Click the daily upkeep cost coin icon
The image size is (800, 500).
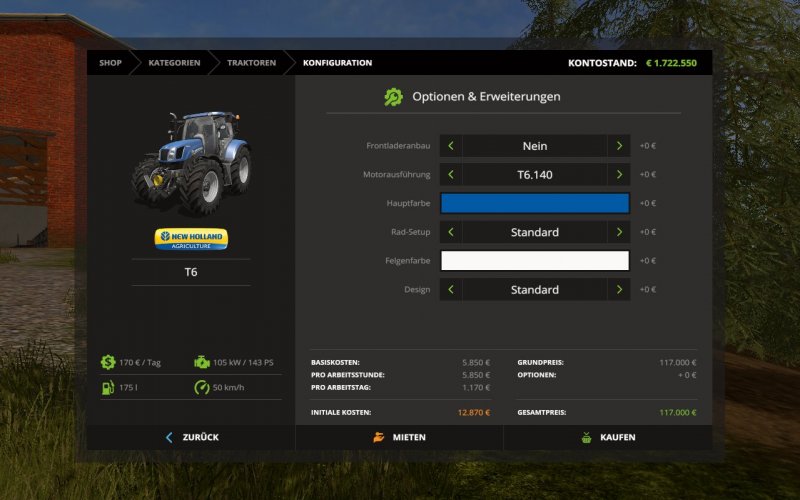[x=108, y=362]
